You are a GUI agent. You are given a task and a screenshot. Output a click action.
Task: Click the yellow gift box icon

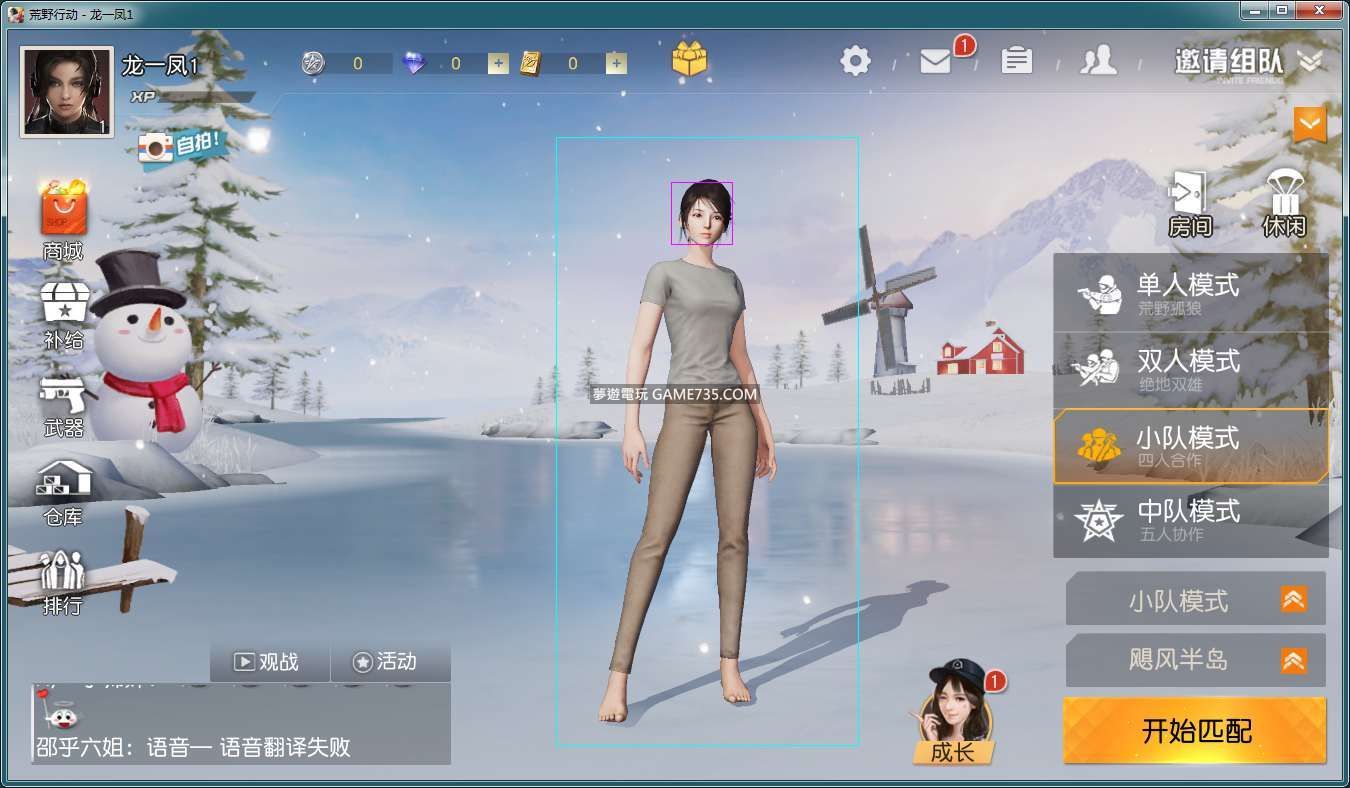pyautogui.click(x=689, y=60)
